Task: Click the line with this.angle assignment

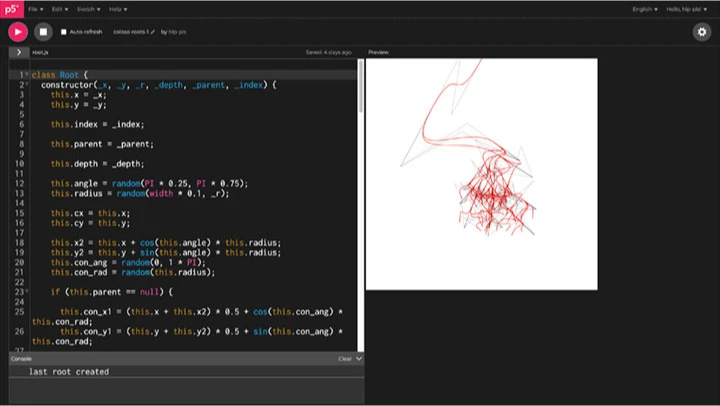Action: (x=149, y=184)
